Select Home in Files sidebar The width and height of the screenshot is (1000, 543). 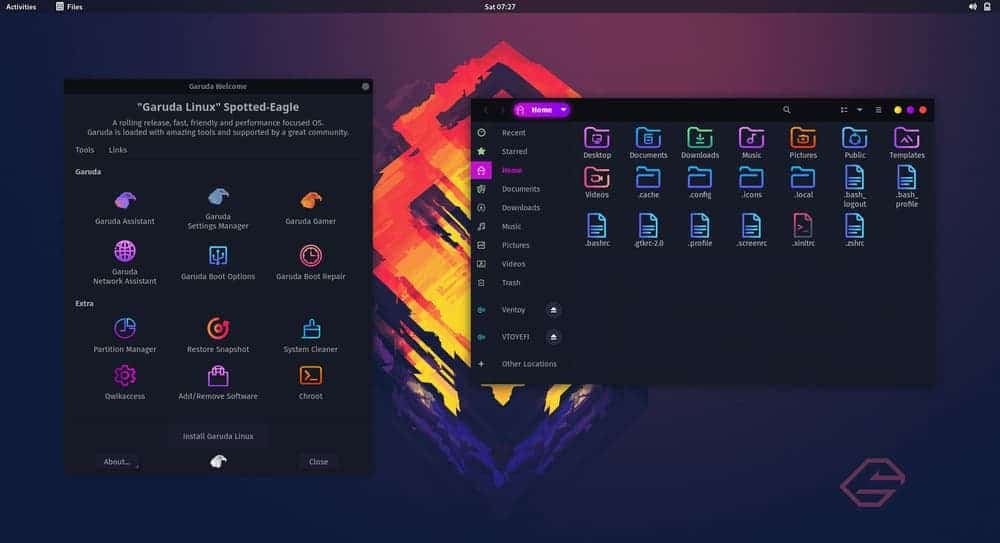pyautogui.click(x=520, y=170)
